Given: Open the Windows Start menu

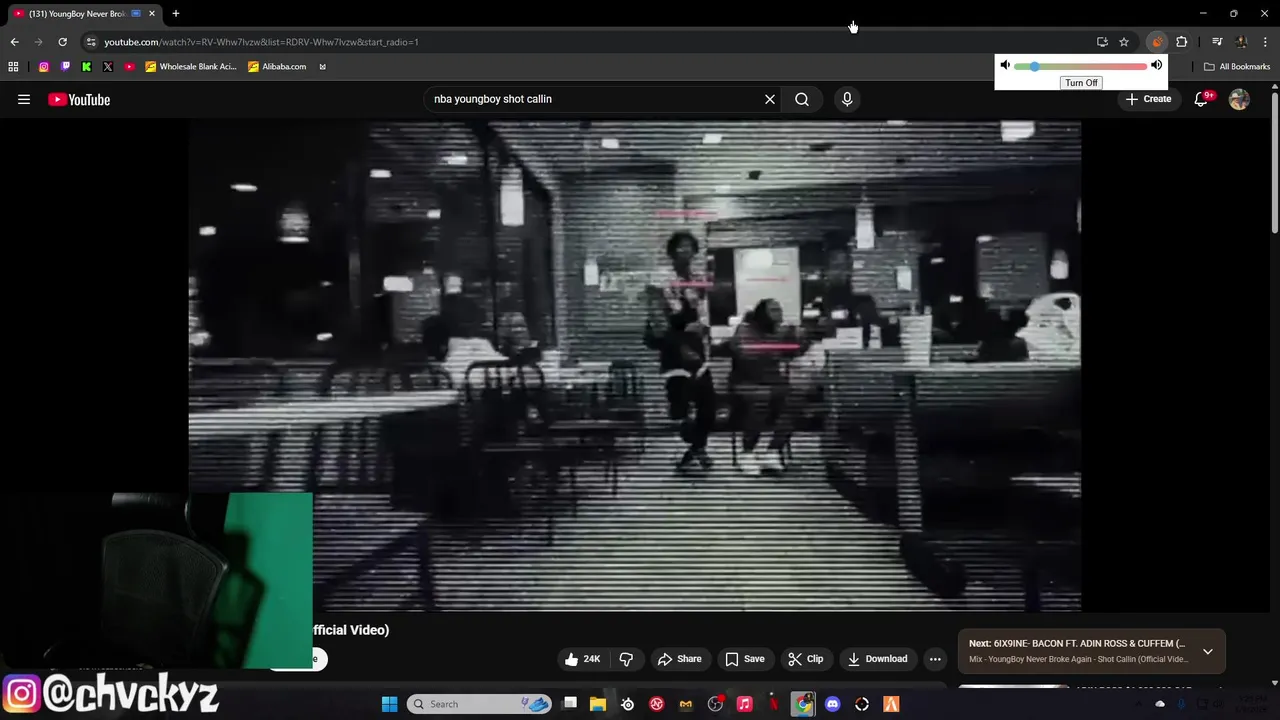Looking at the screenshot, I should click(389, 704).
